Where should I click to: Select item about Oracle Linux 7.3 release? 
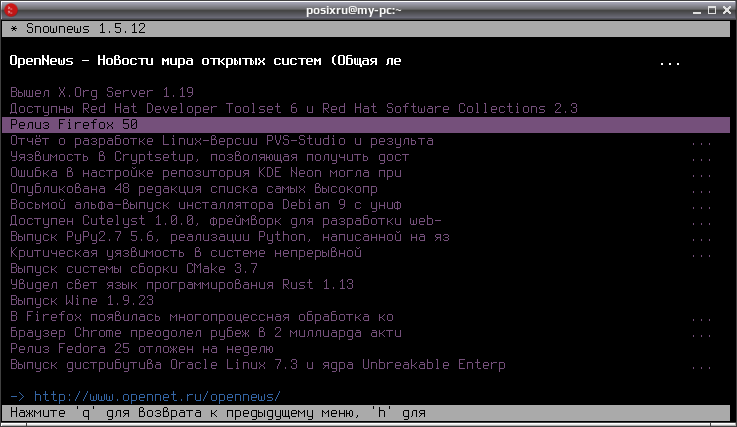coord(258,364)
